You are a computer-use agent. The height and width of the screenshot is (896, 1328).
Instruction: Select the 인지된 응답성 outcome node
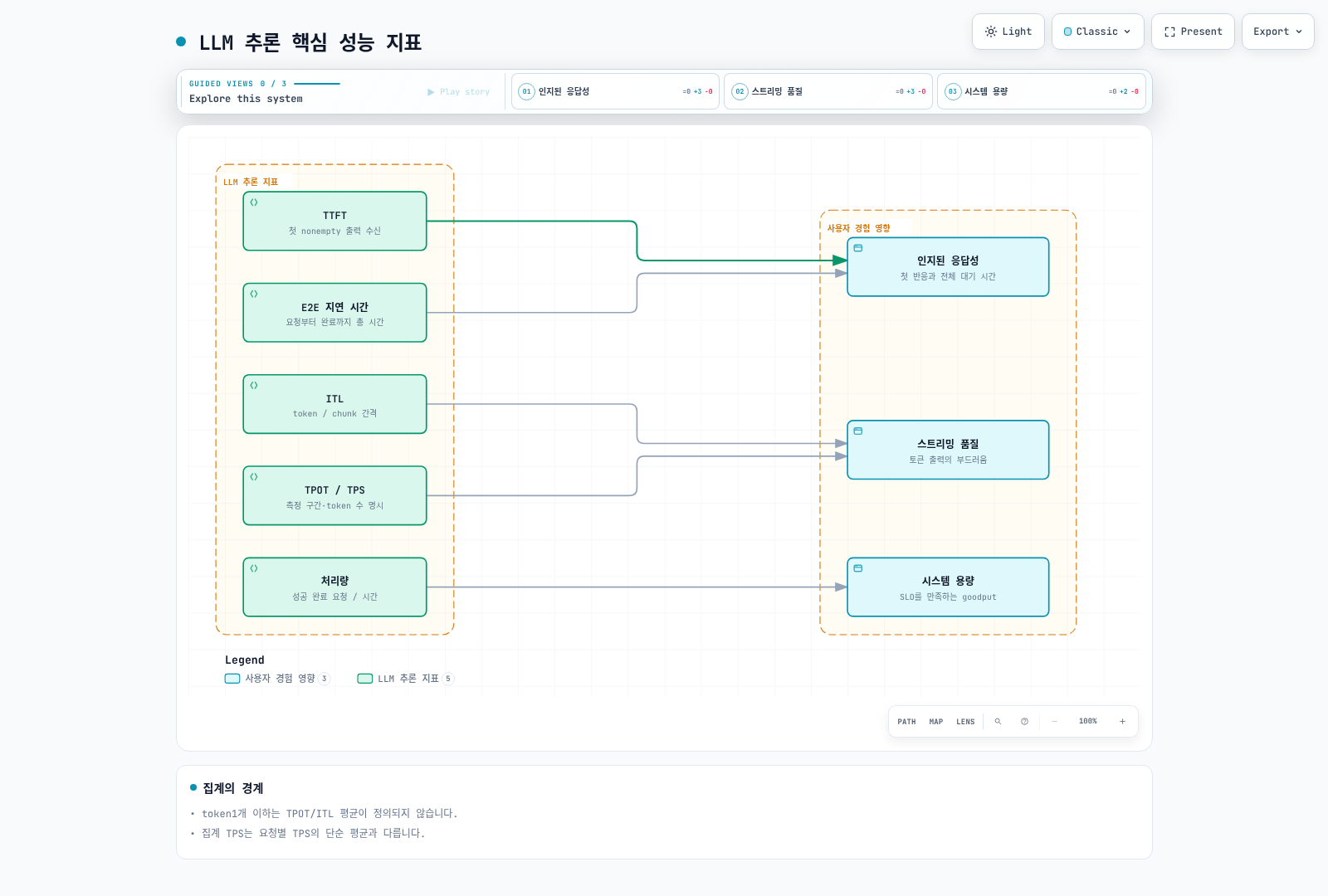pos(948,267)
